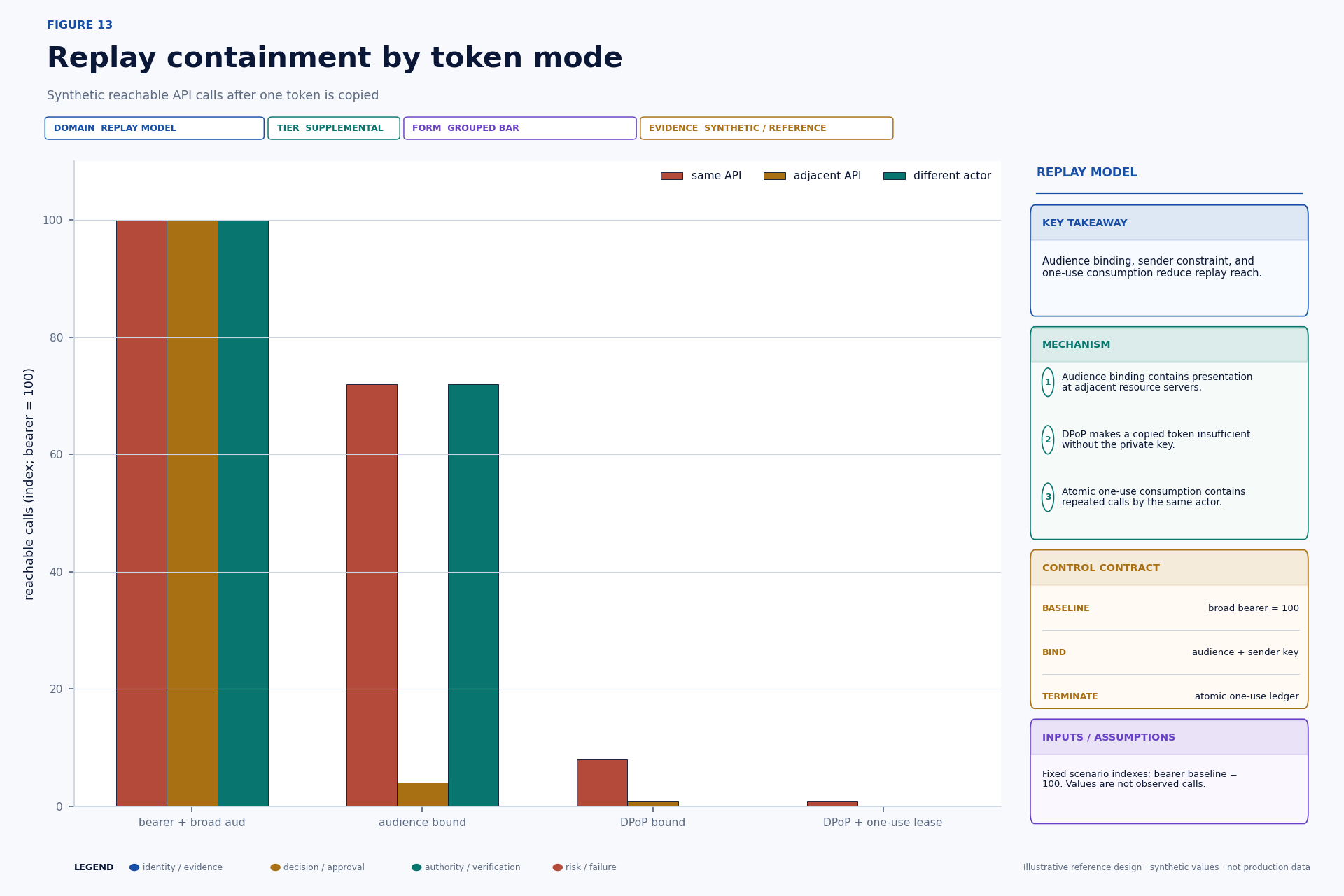Click the adjacent API bar for bearer + broad aud

click(192, 513)
